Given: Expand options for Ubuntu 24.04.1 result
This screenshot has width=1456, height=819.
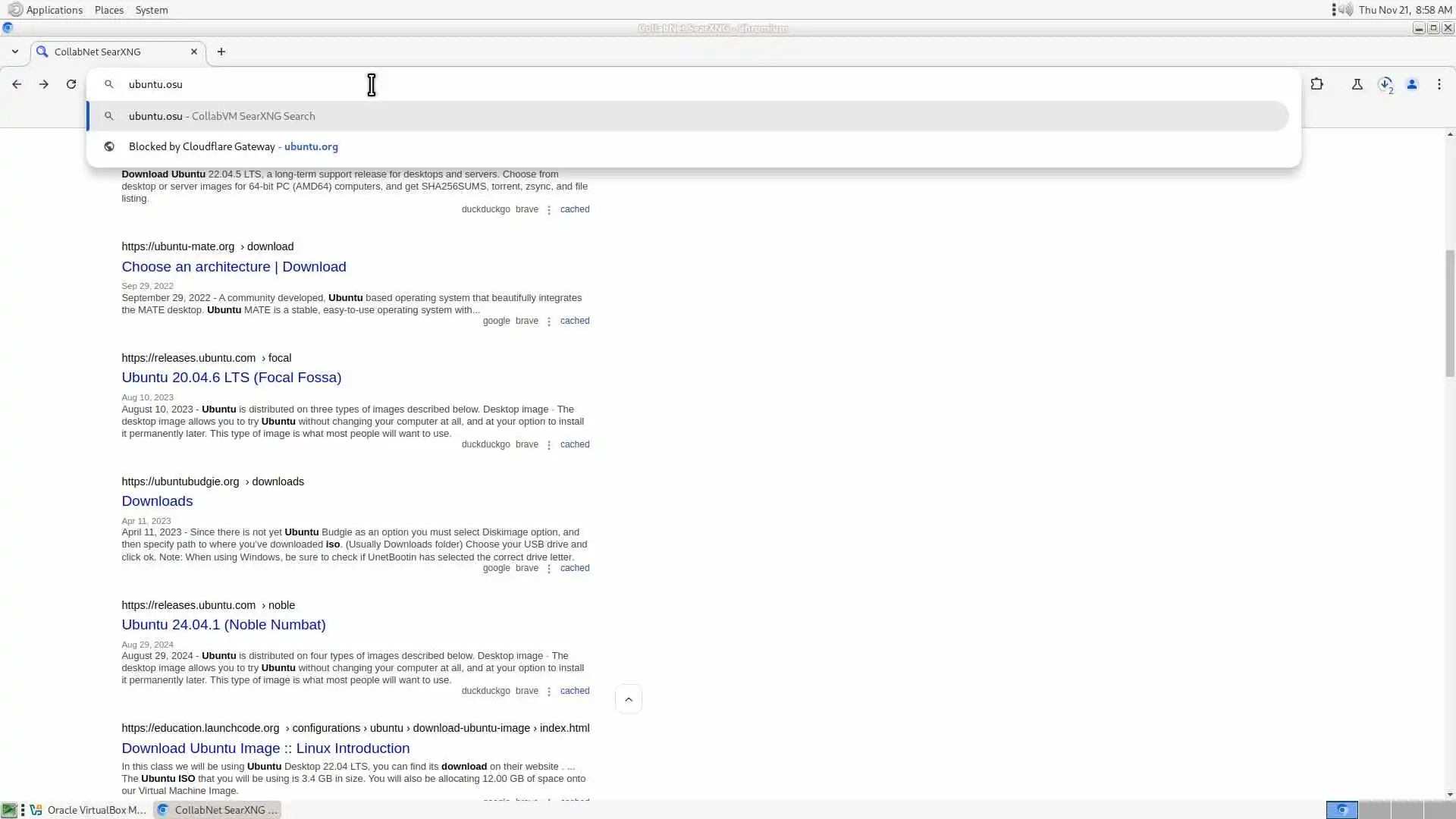Looking at the screenshot, I should point(549,692).
